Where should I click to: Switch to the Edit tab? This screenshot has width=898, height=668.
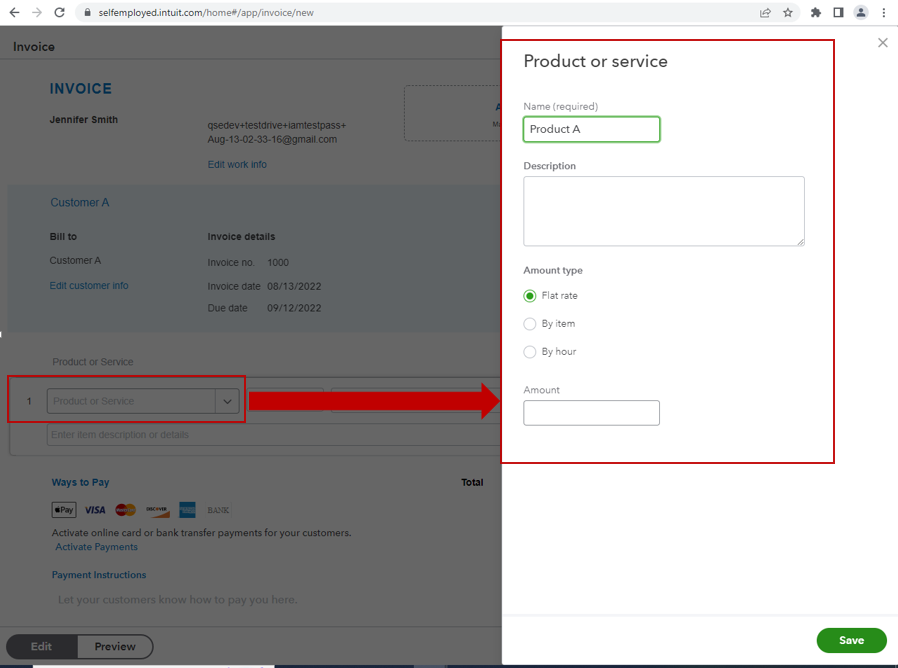pyautogui.click(x=41, y=647)
